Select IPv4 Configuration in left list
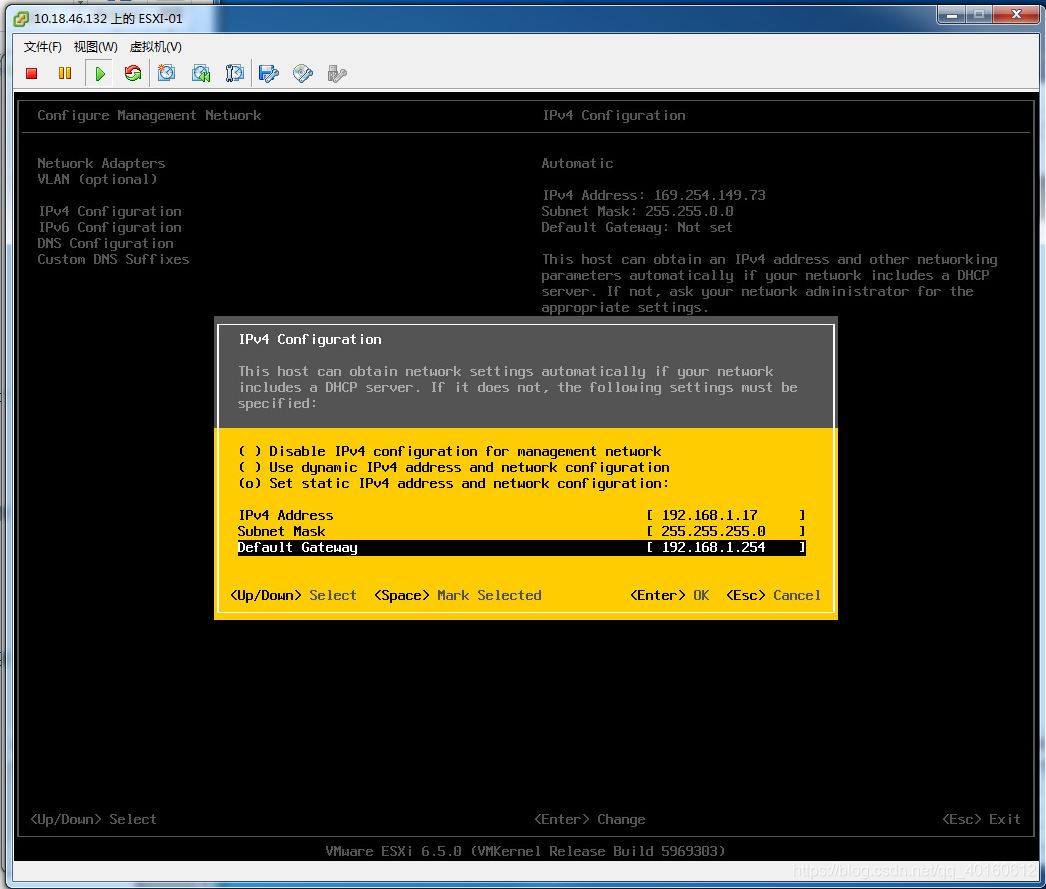The height and width of the screenshot is (889, 1046). 110,211
